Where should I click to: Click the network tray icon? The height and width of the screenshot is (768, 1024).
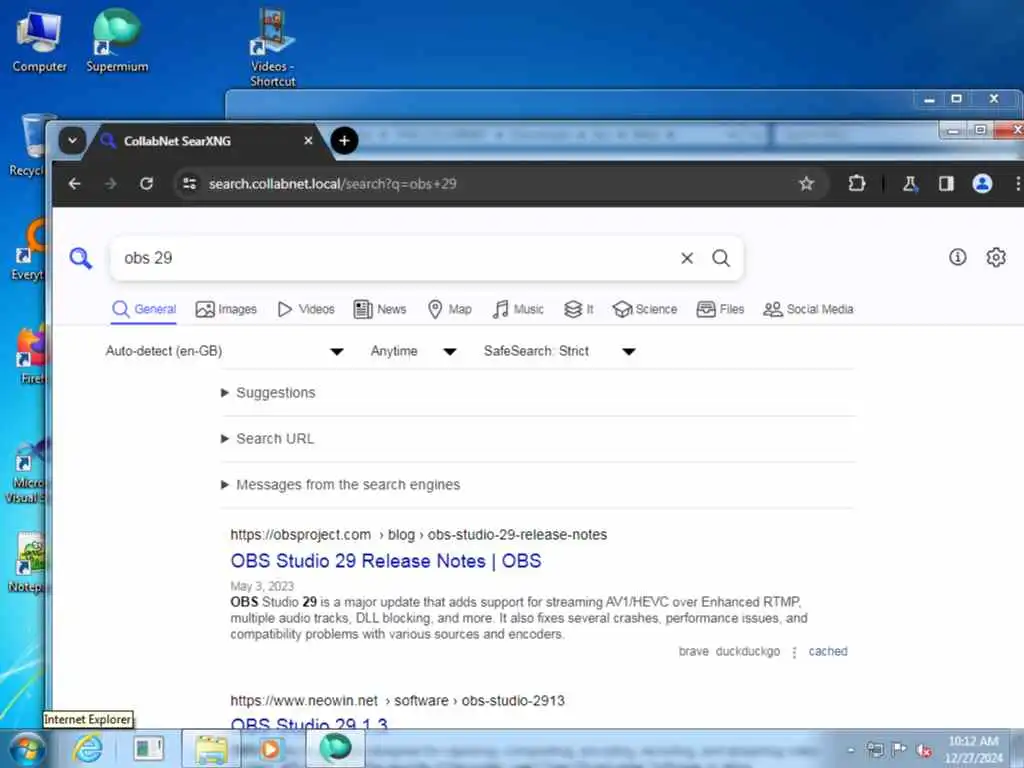tap(875, 749)
